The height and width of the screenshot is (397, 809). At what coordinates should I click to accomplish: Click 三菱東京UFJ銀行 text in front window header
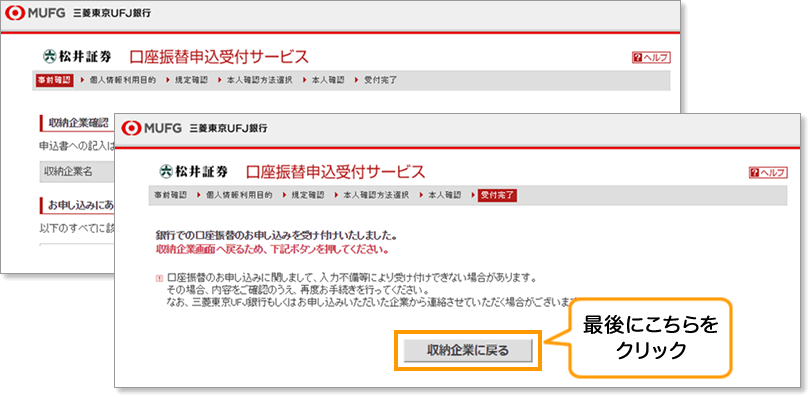(x=228, y=129)
